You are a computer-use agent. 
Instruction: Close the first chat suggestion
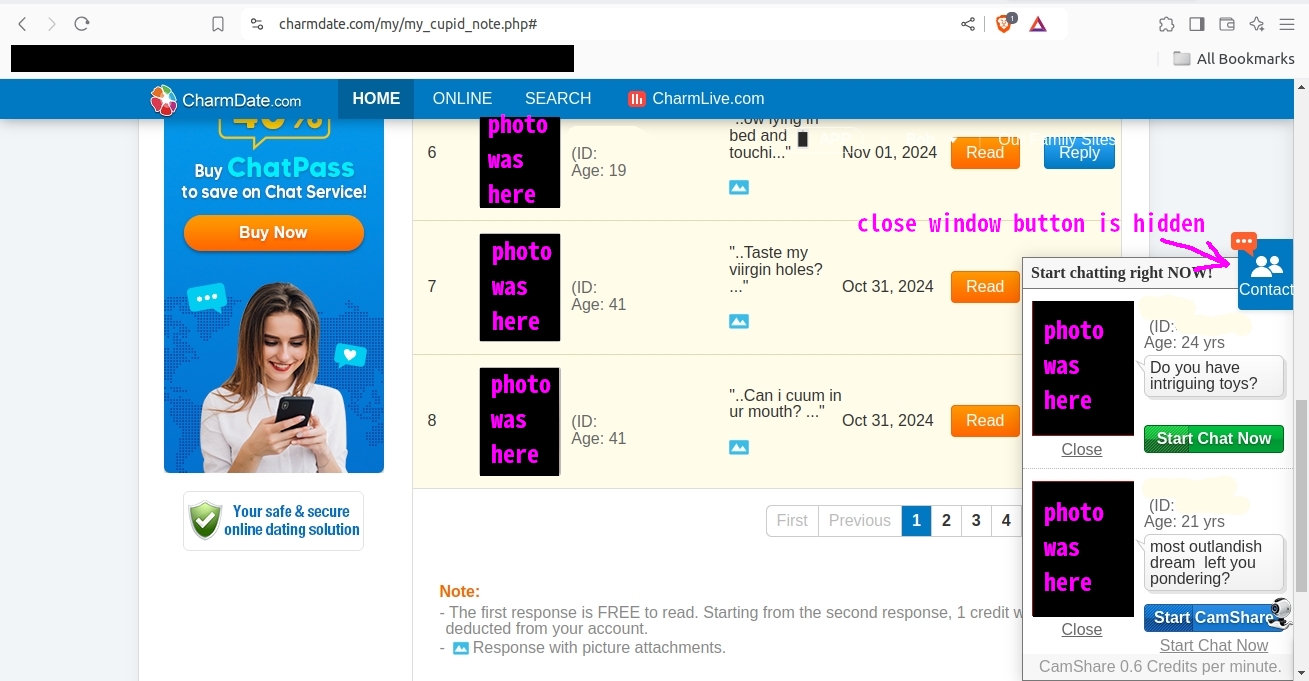[1081, 449]
